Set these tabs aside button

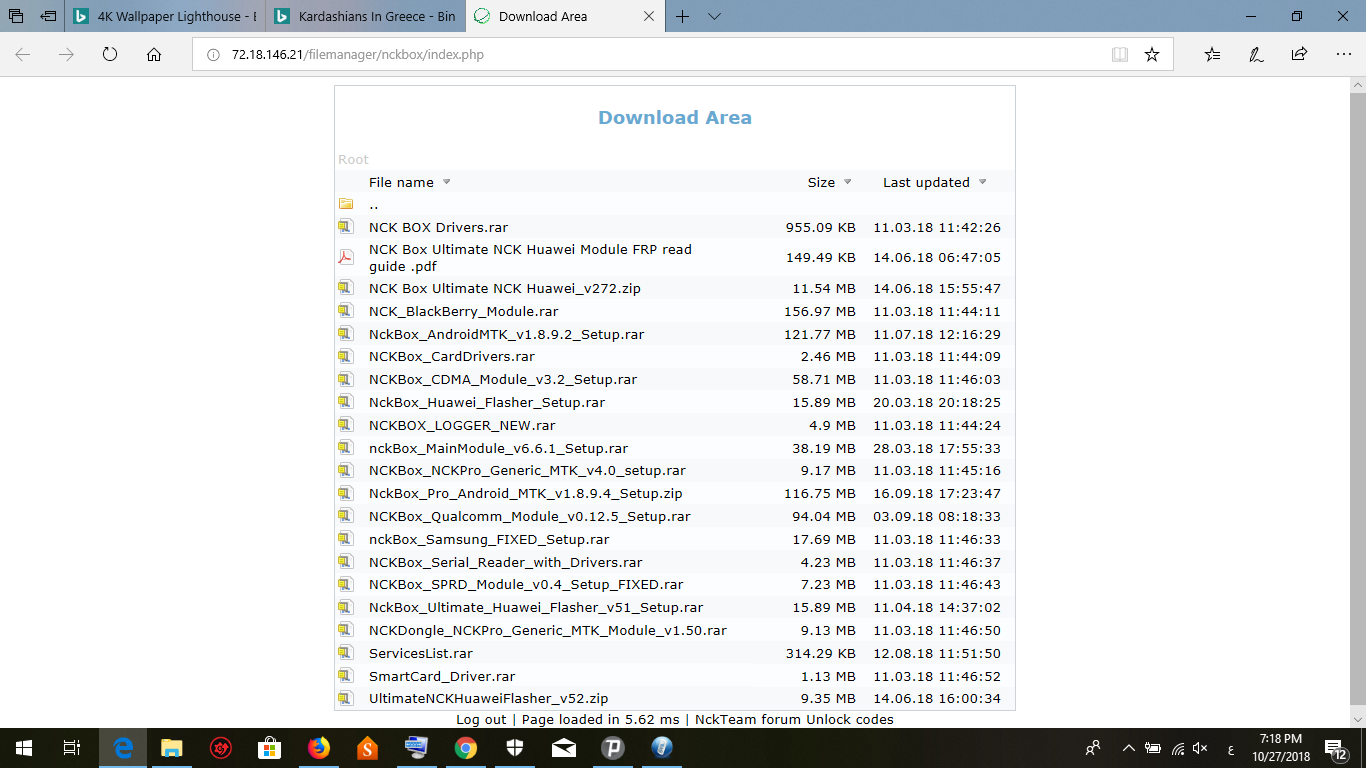point(48,16)
